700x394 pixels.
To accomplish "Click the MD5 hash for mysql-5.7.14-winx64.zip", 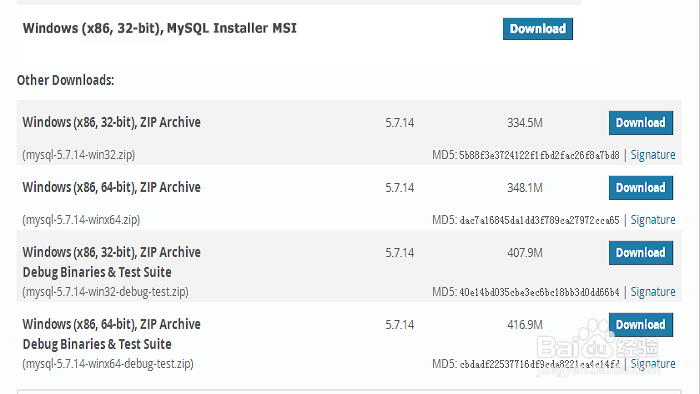I will point(539,220).
